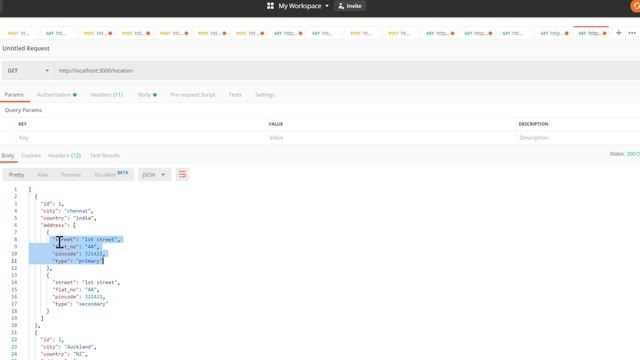This screenshot has width=640, height=360.
Task: Select the active GET request tab with orange underline
Action: pos(591,33)
